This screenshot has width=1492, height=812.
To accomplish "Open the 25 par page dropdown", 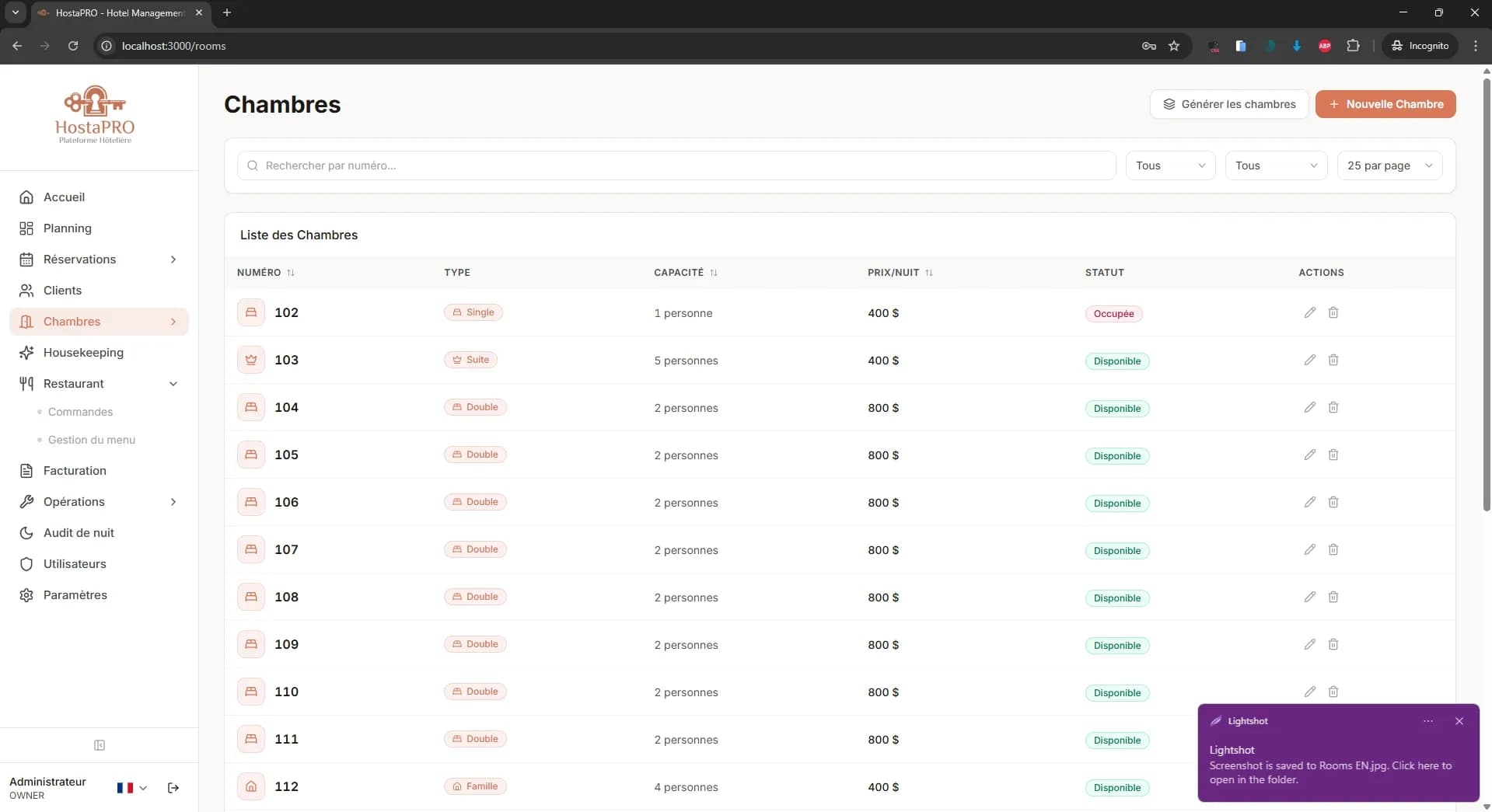I will click(x=1389, y=166).
